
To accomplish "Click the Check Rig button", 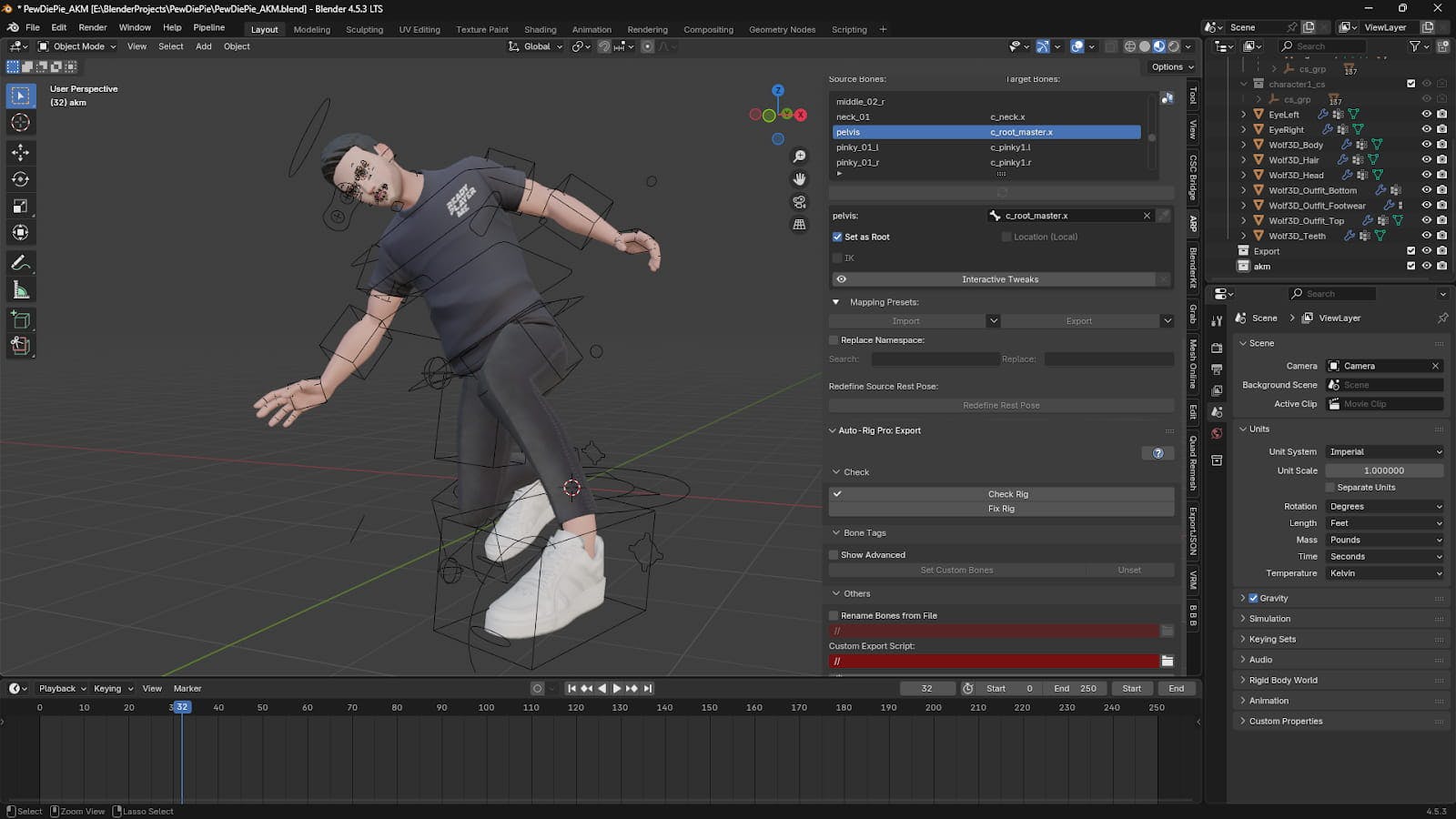I will pos(1007,494).
